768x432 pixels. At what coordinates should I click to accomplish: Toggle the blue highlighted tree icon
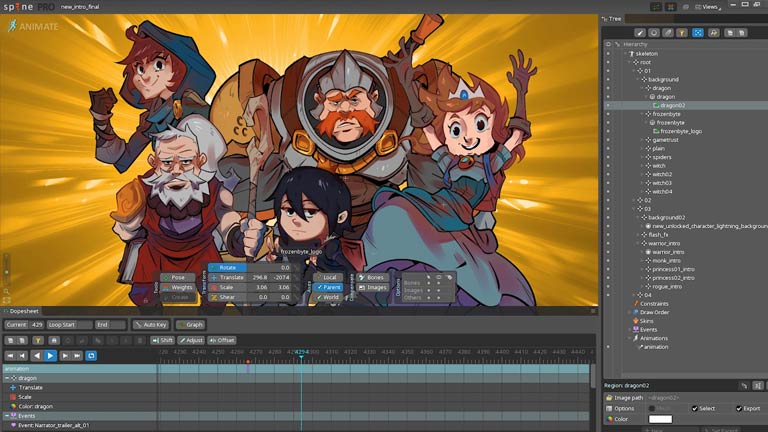click(x=698, y=33)
